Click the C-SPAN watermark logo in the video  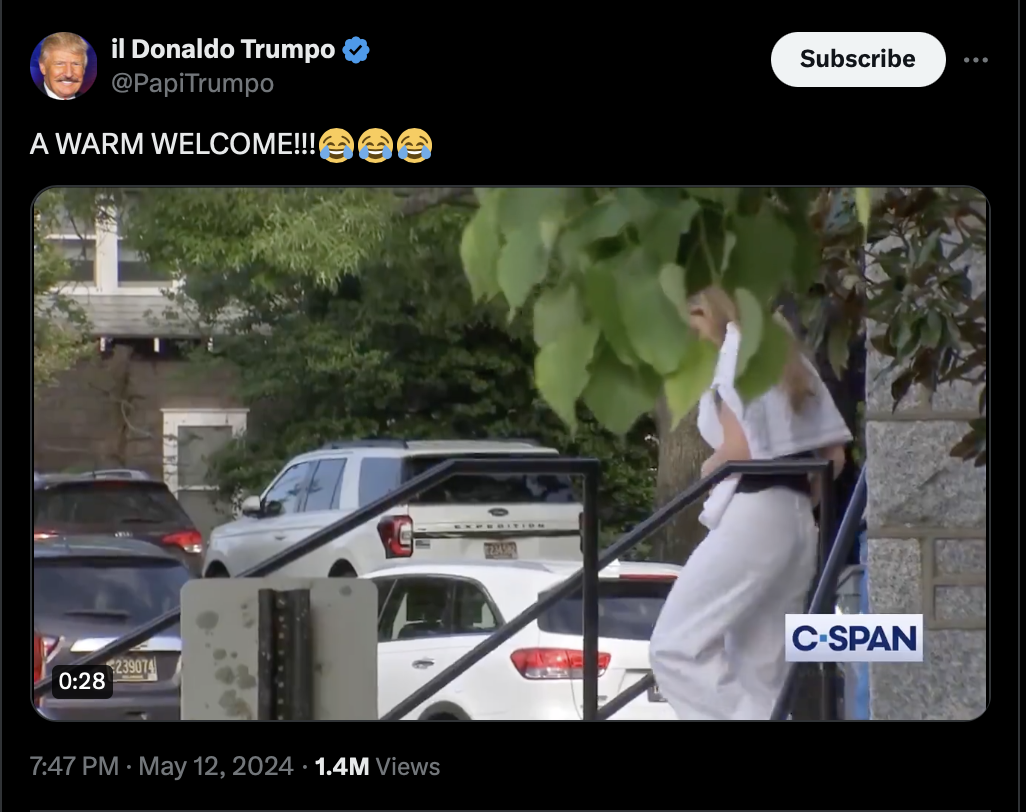(854, 637)
